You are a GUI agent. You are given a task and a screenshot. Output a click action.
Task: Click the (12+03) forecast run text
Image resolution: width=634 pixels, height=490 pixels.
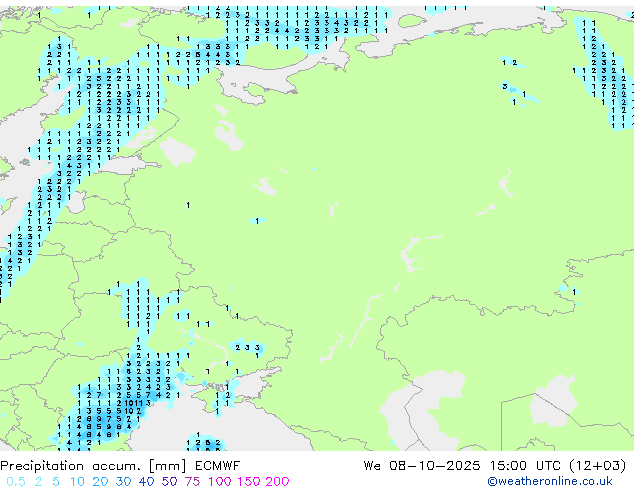[598, 466]
